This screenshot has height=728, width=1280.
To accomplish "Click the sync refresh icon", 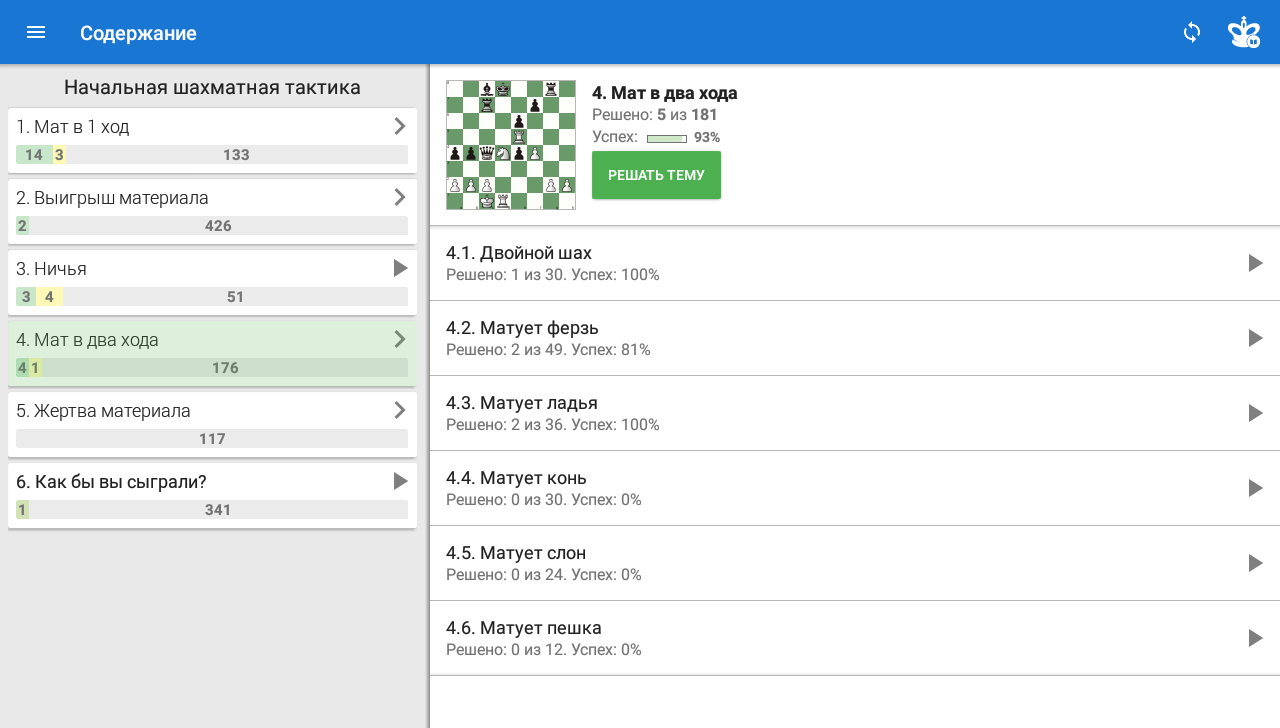I will (1192, 32).
